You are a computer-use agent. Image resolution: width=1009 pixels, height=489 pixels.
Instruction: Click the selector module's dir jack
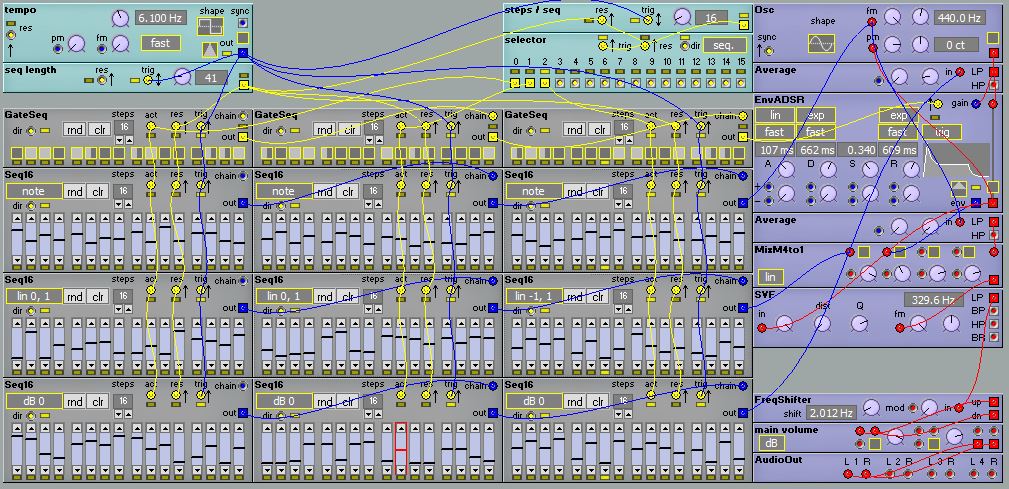point(685,46)
